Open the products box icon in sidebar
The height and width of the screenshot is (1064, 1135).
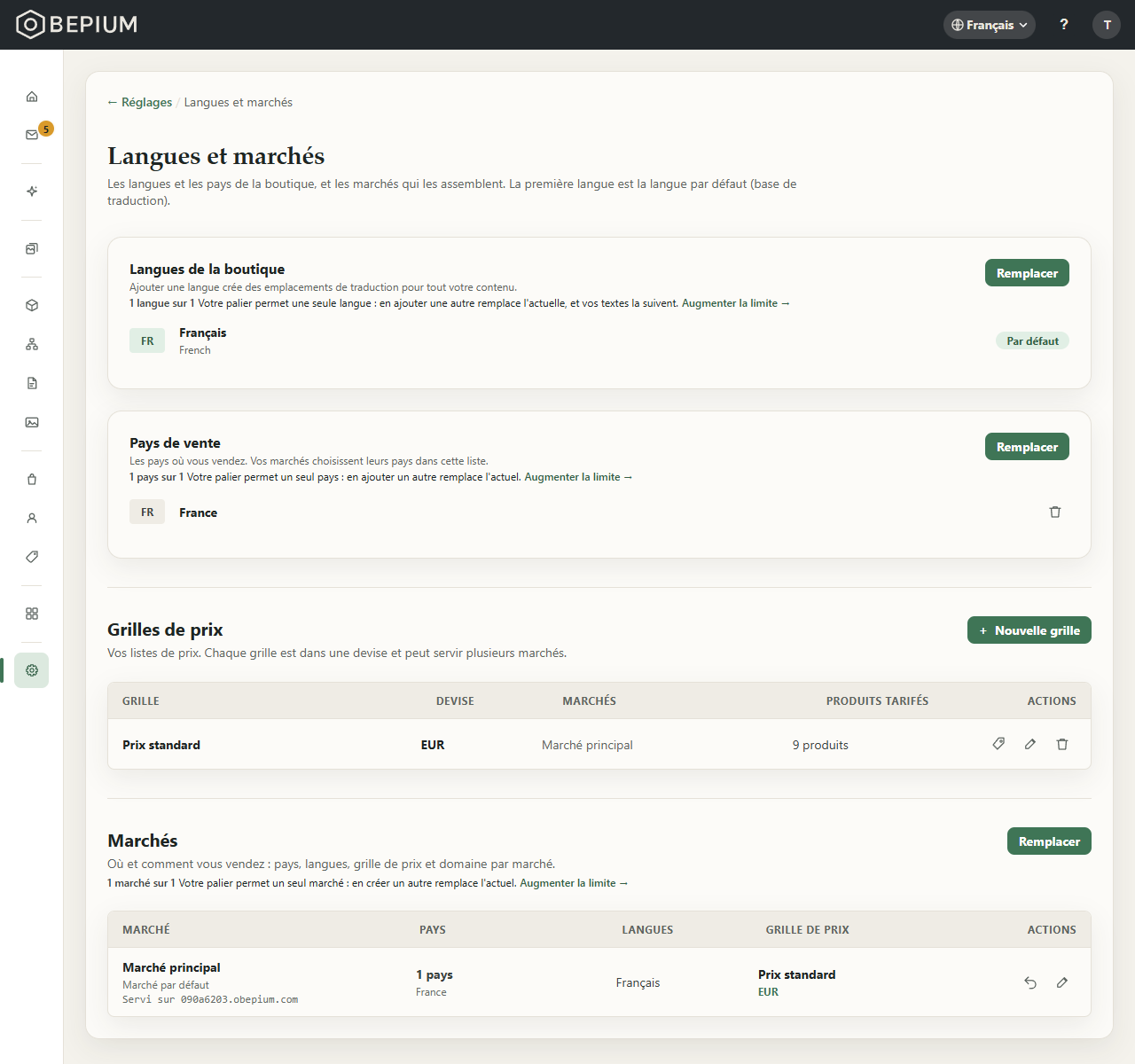[x=32, y=305]
